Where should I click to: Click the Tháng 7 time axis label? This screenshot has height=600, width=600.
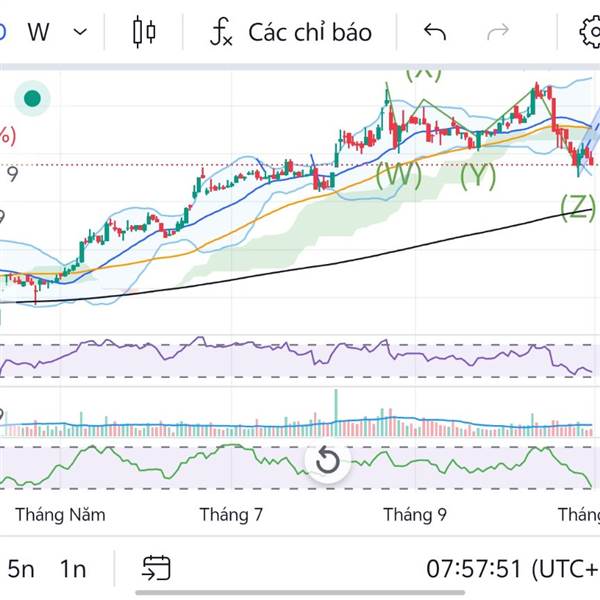231,515
